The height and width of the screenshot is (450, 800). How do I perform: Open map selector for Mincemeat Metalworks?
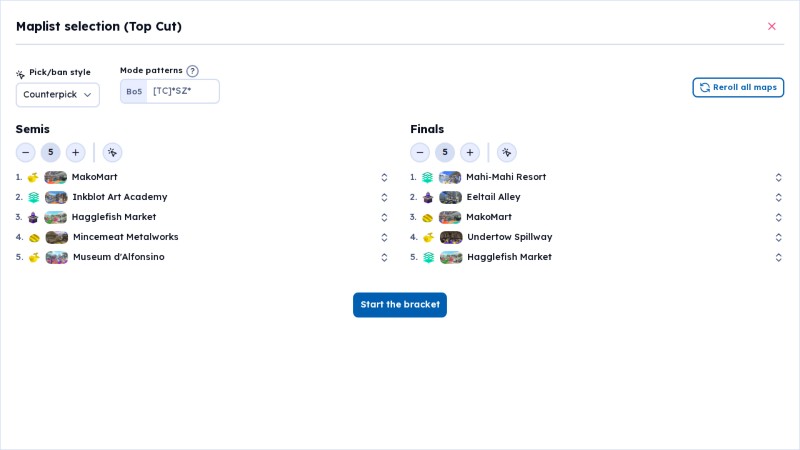[x=384, y=237]
